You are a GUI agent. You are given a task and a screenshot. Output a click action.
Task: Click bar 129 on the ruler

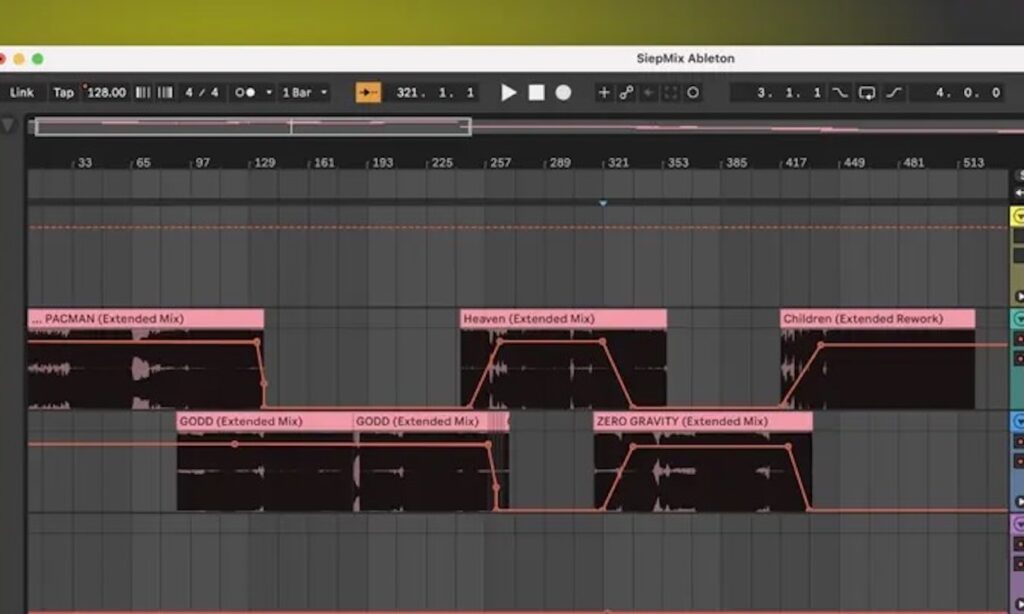pyautogui.click(x=264, y=163)
